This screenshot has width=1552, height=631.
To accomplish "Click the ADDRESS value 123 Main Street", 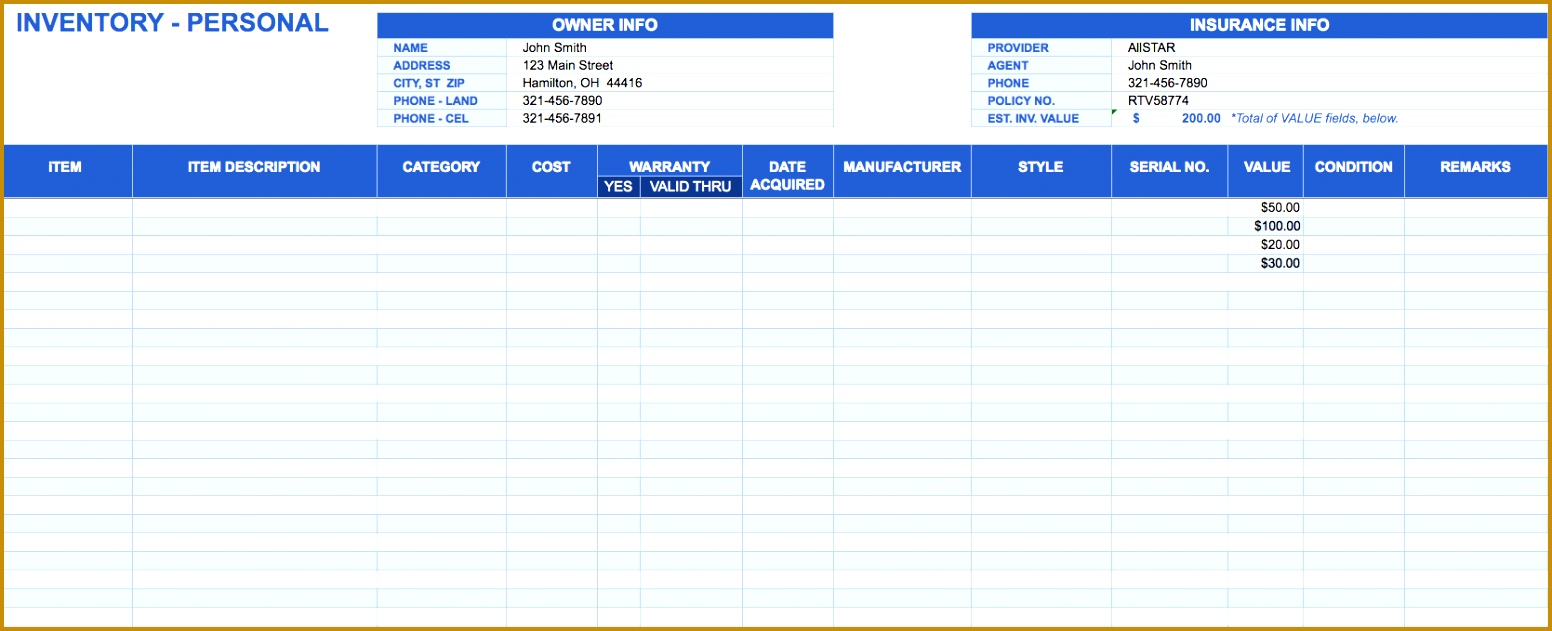I will tap(565, 65).
